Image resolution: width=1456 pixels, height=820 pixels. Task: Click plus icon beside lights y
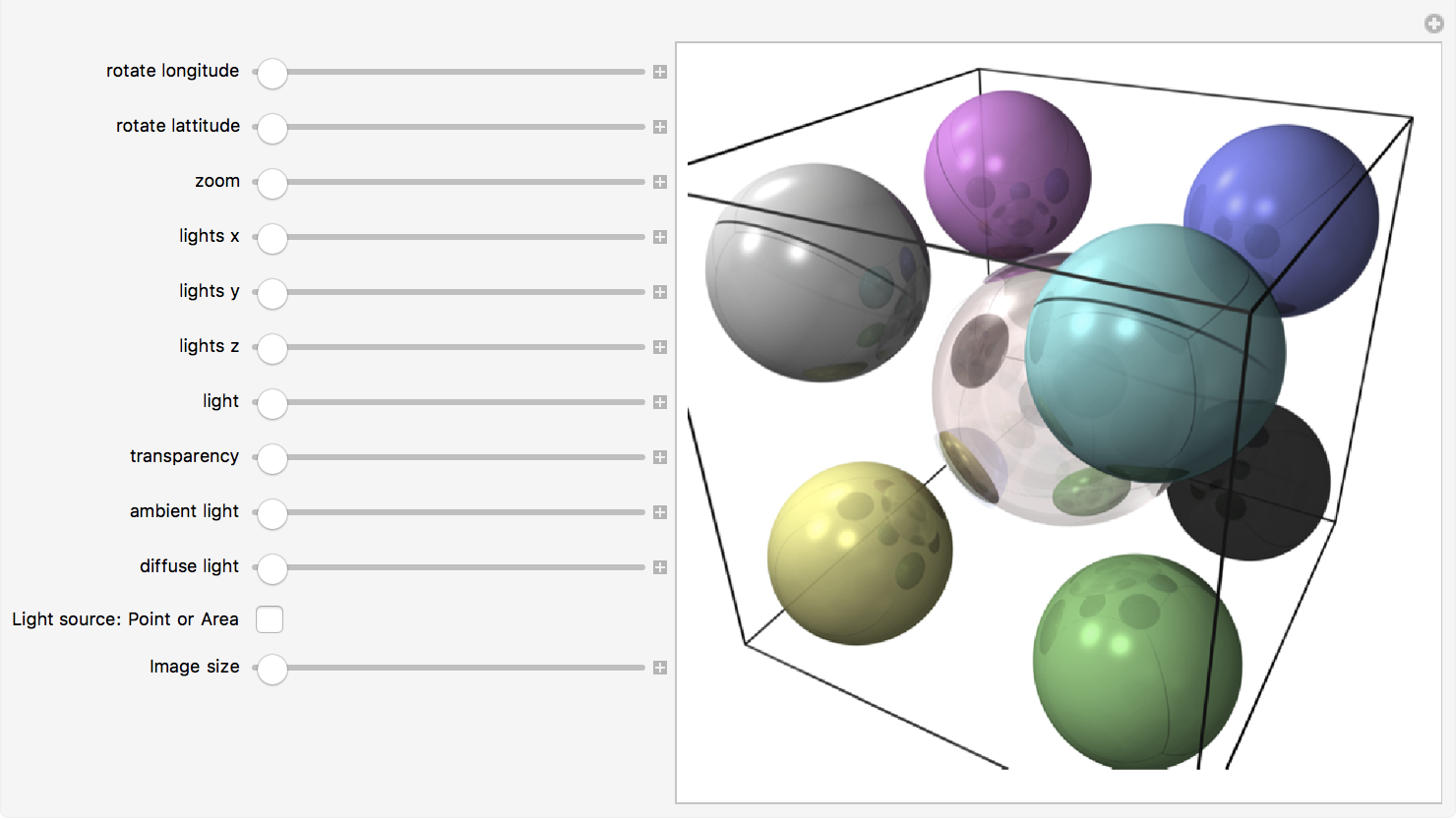pyautogui.click(x=660, y=292)
